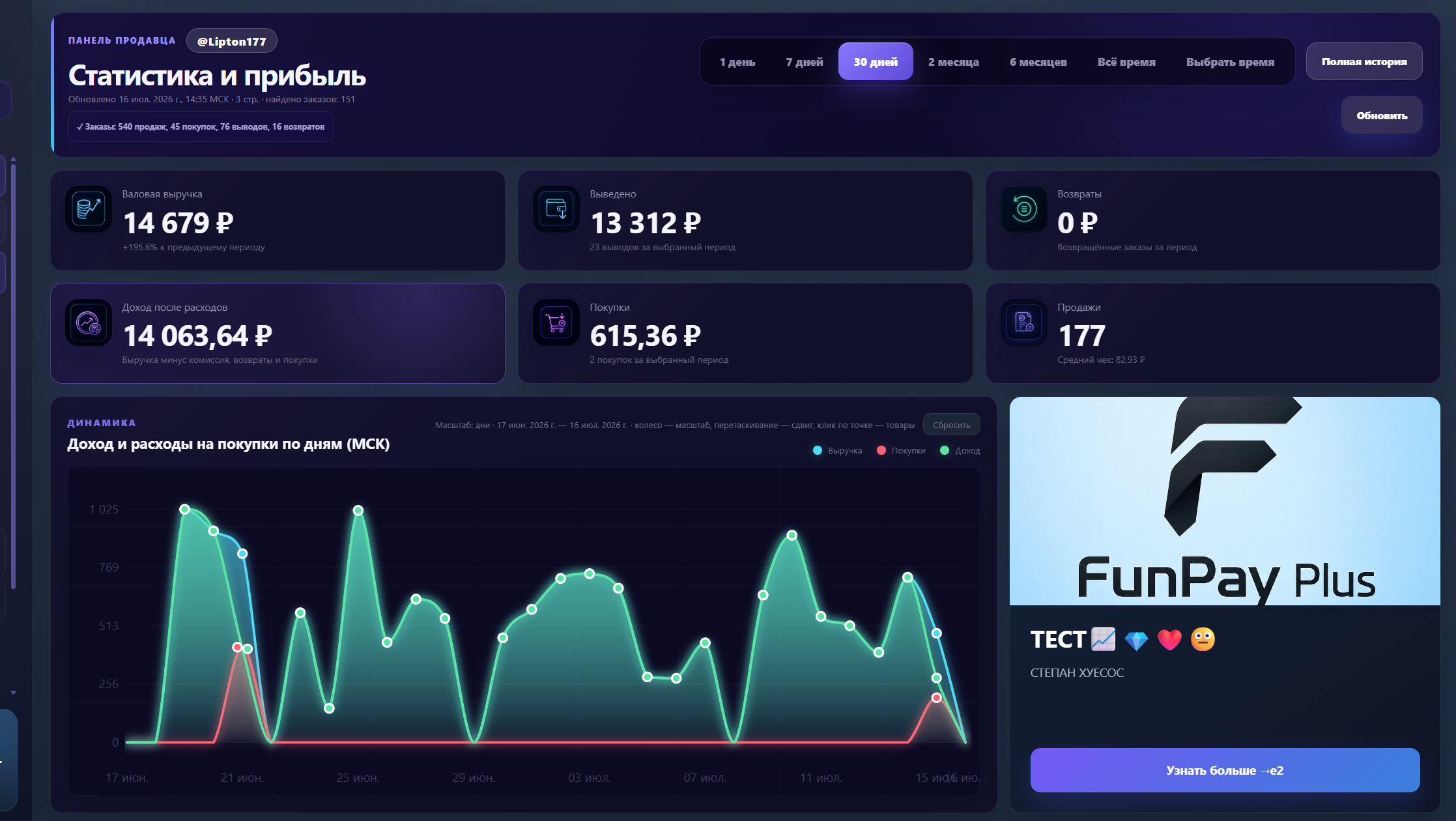Click the refunds circular arrow icon
The height and width of the screenshot is (821, 1456).
(1024, 209)
